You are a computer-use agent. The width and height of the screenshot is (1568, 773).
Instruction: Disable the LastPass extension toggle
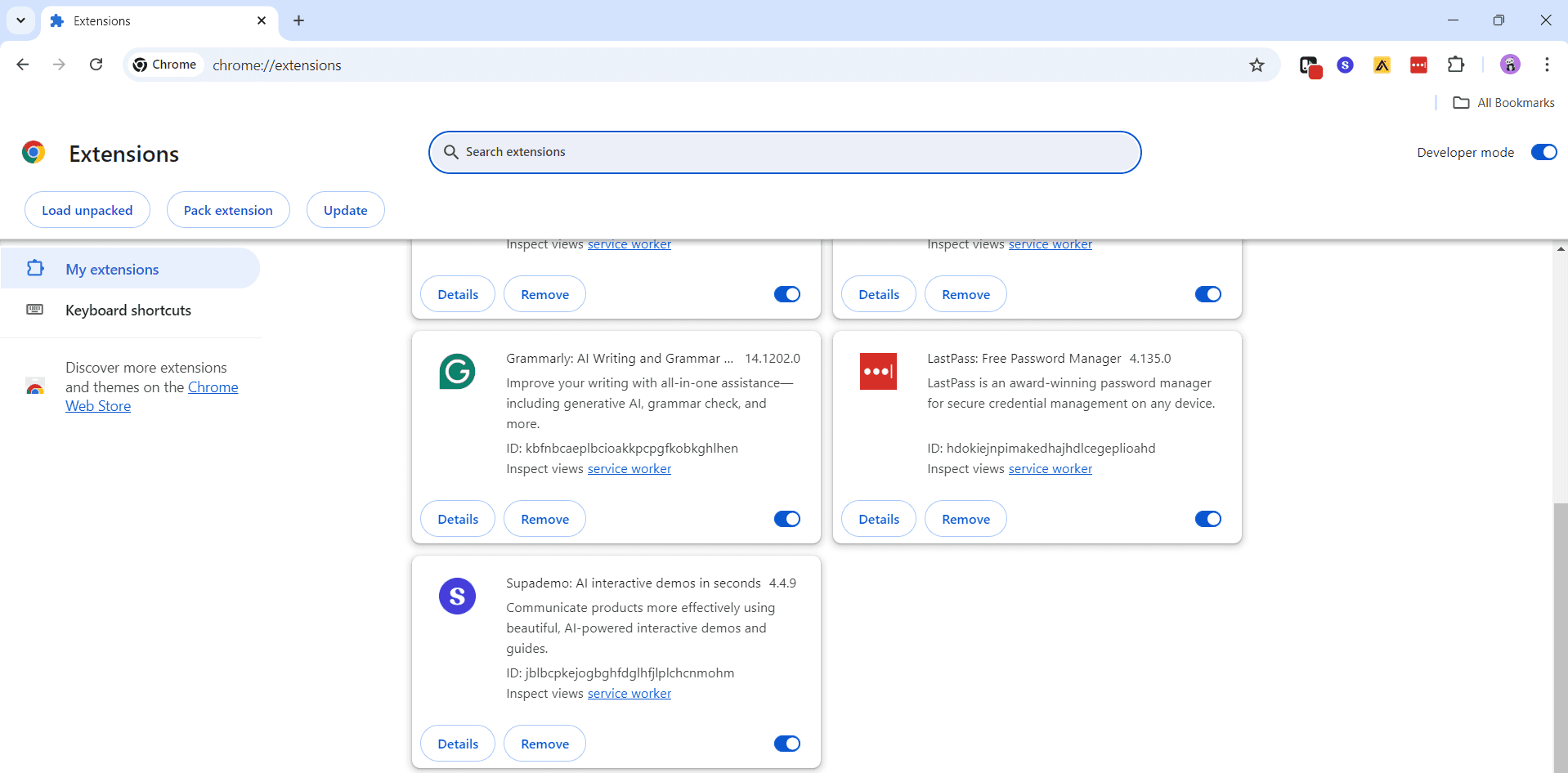[1207, 519]
